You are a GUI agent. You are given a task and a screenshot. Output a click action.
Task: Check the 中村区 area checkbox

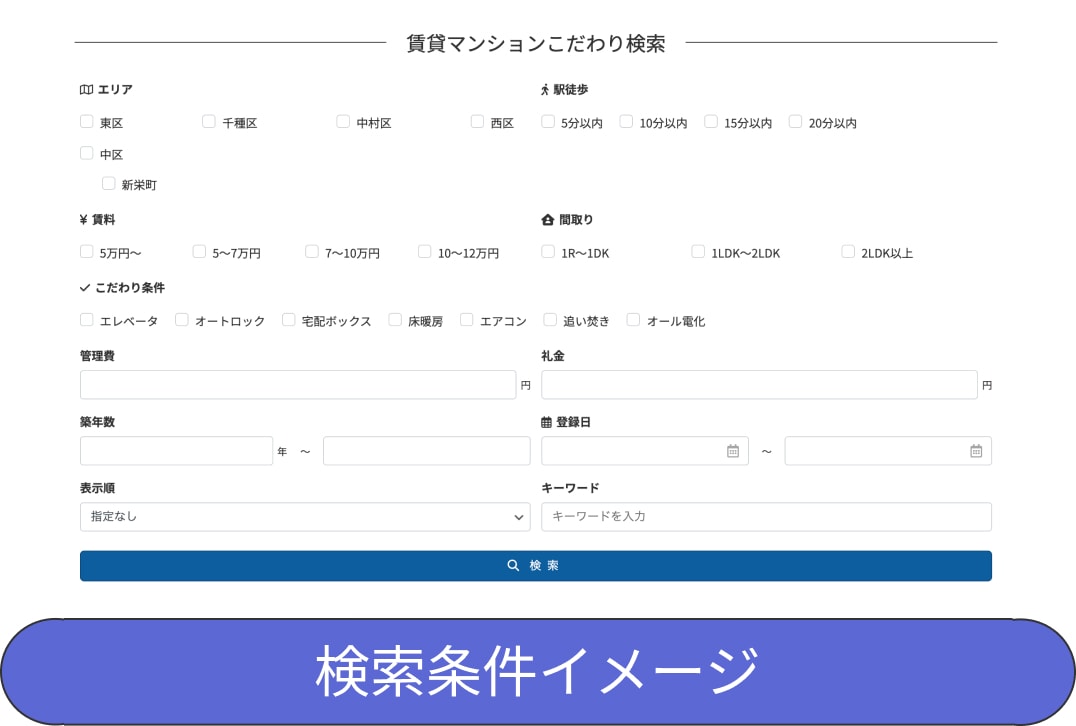click(343, 121)
